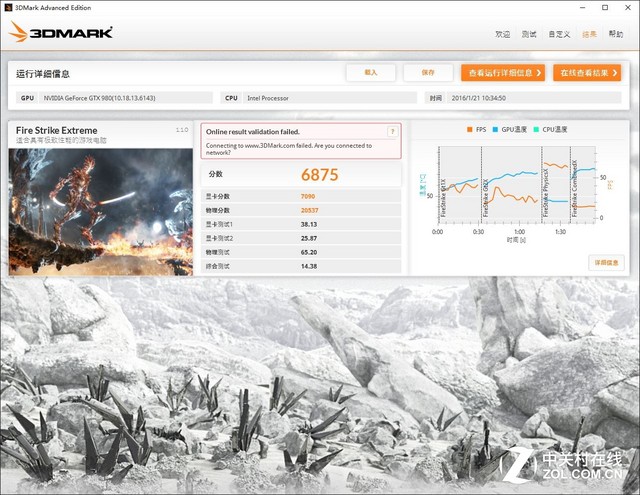Open the 帮助 tab
The height and width of the screenshot is (495, 640).
point(615,34)
